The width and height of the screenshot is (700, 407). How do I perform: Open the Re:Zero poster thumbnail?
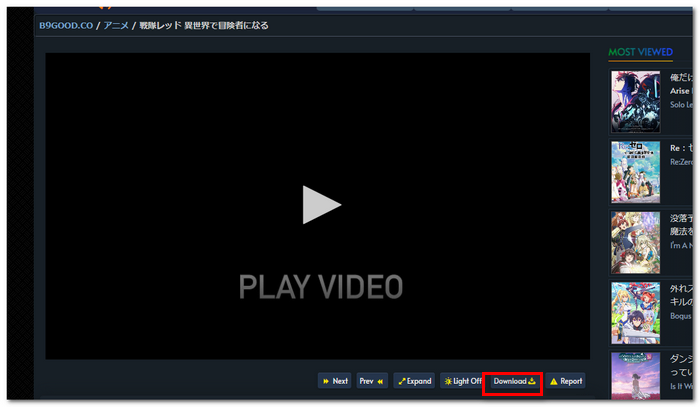click(636, 172)
